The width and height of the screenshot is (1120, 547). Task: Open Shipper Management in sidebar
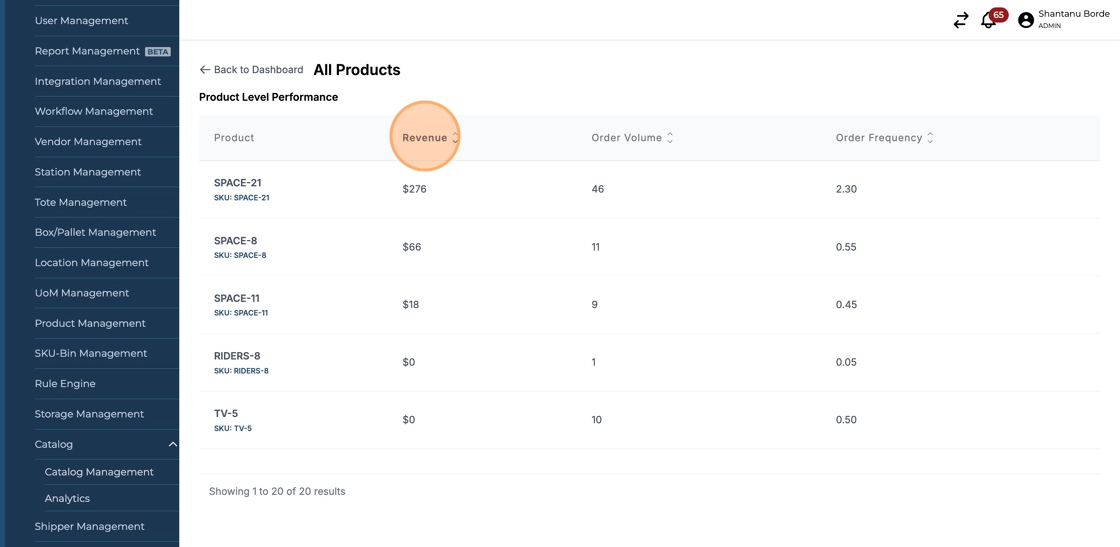pyautogui.click(x=89, y=526)
